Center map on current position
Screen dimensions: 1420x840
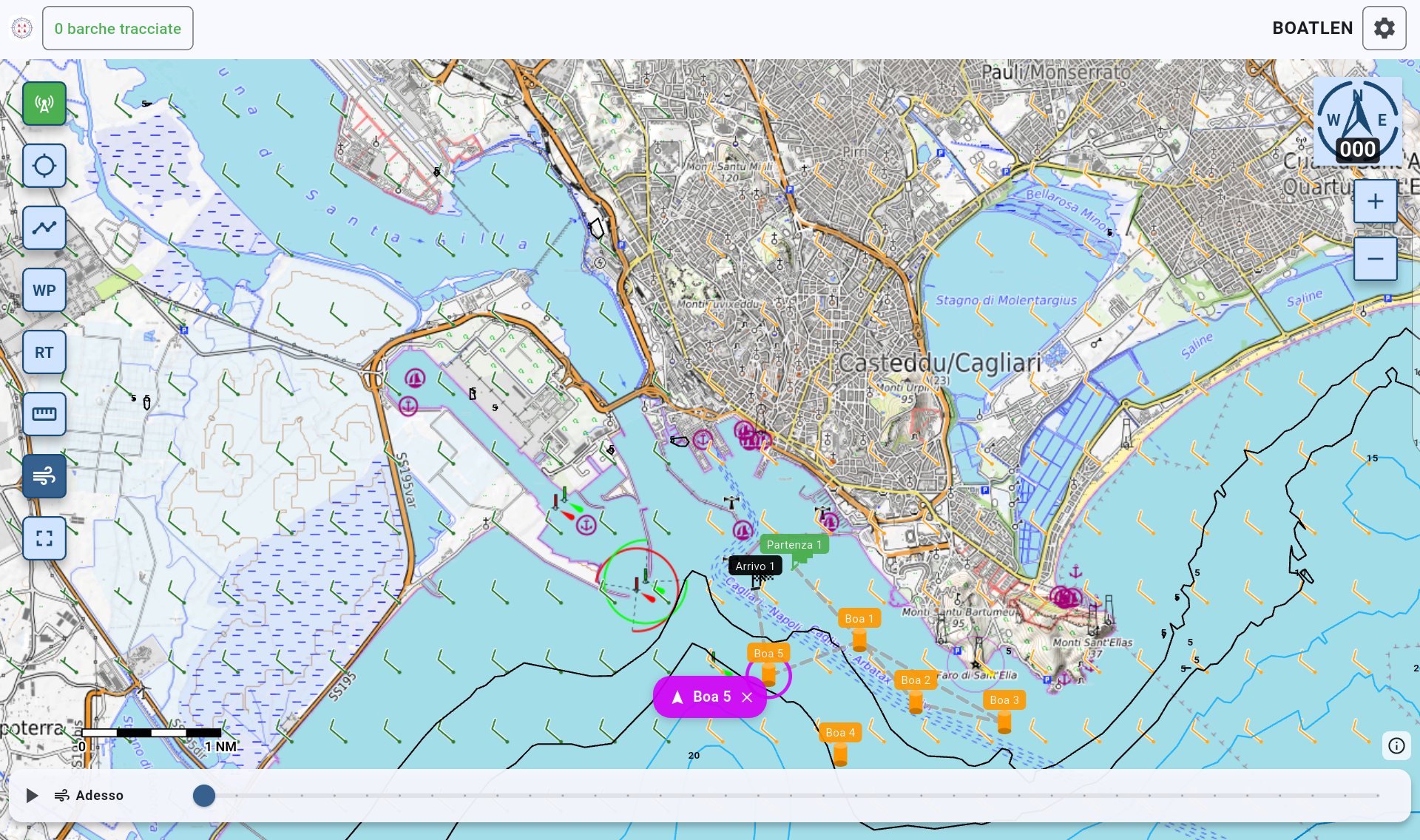pyautogui.click(x=44, y=166)
